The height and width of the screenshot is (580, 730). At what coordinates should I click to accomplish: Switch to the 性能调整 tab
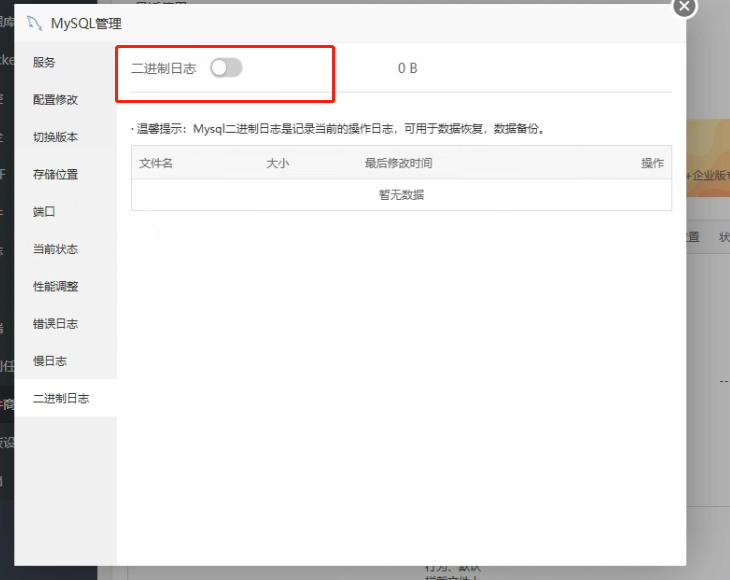click(55, 287)
